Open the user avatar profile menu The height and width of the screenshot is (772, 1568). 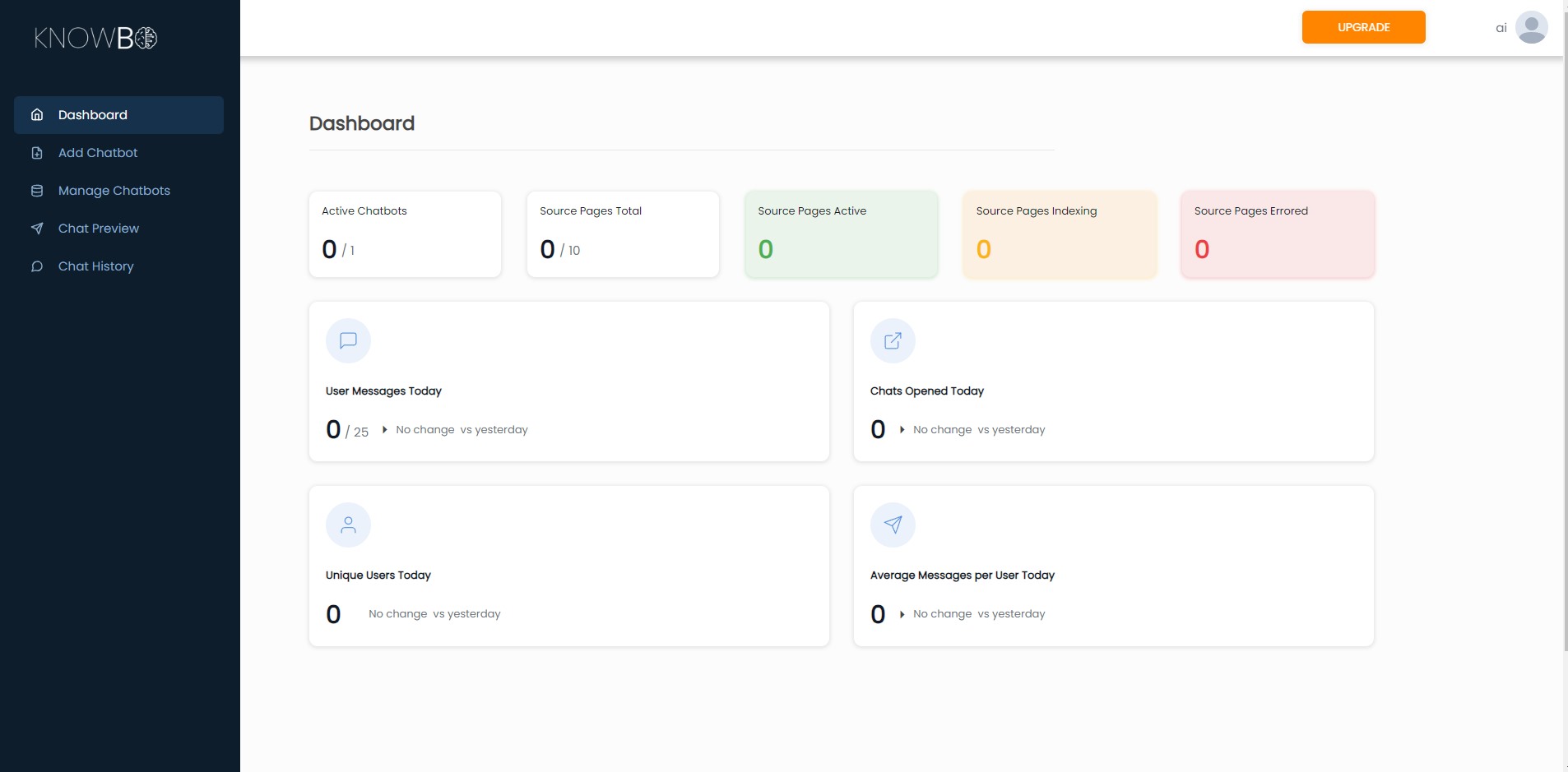[x=1531, y=27]
